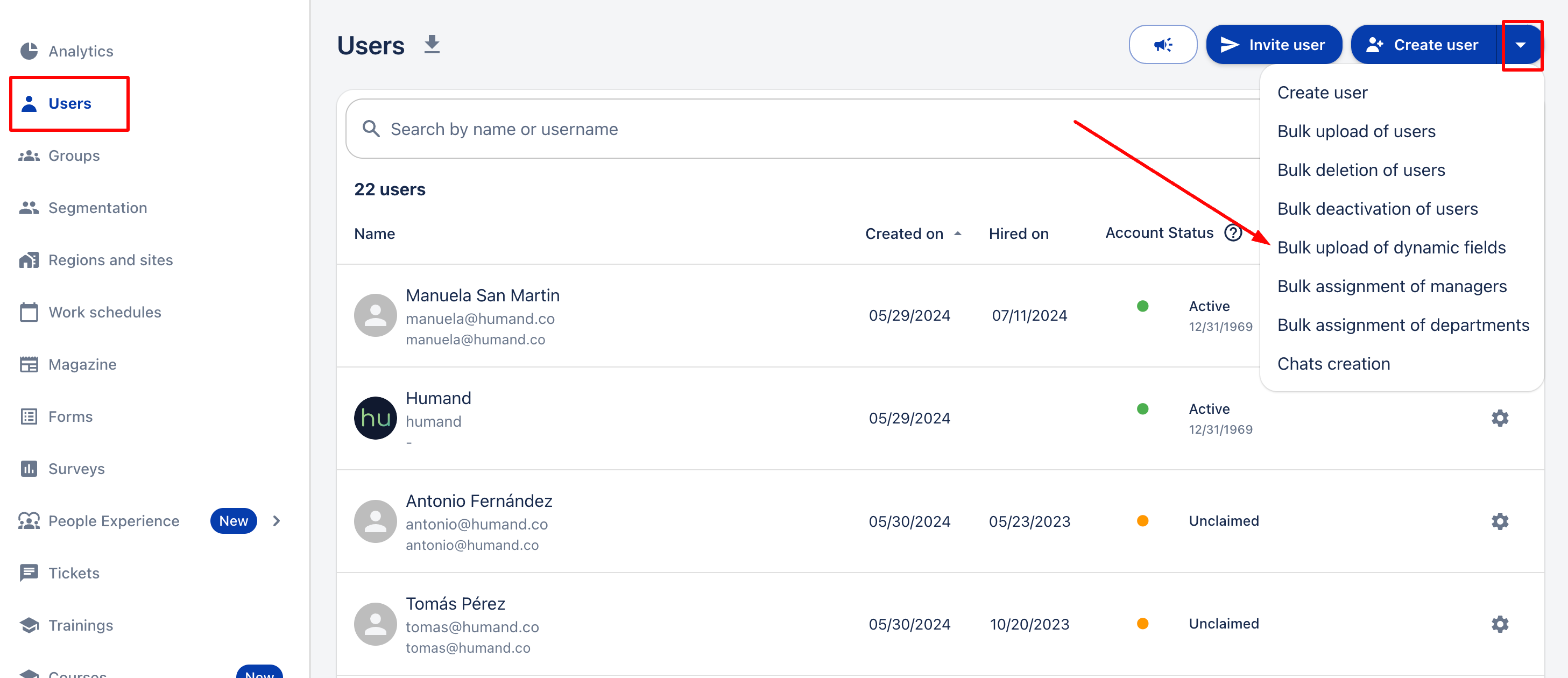Screen dimensions: 1568x678
Task: Go to Work schedules
Action: pos(104,312)
